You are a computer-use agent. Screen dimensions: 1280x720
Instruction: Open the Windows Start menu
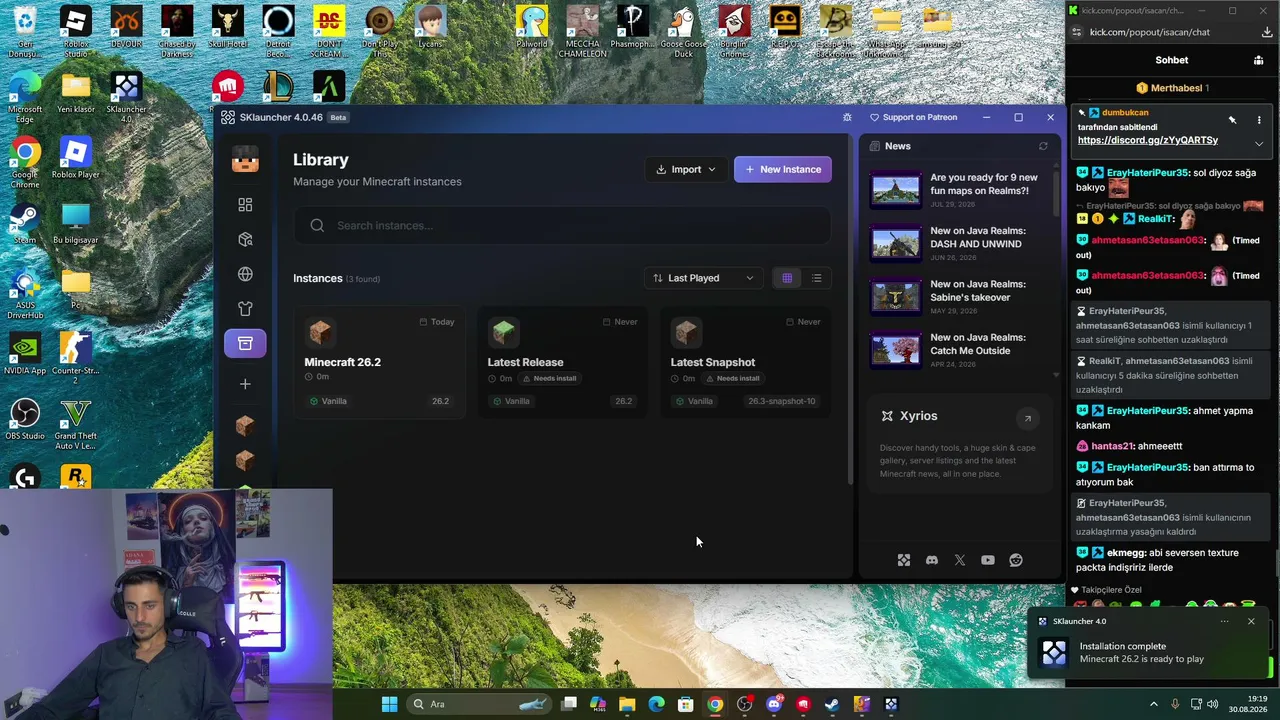(x=389, y=704)
